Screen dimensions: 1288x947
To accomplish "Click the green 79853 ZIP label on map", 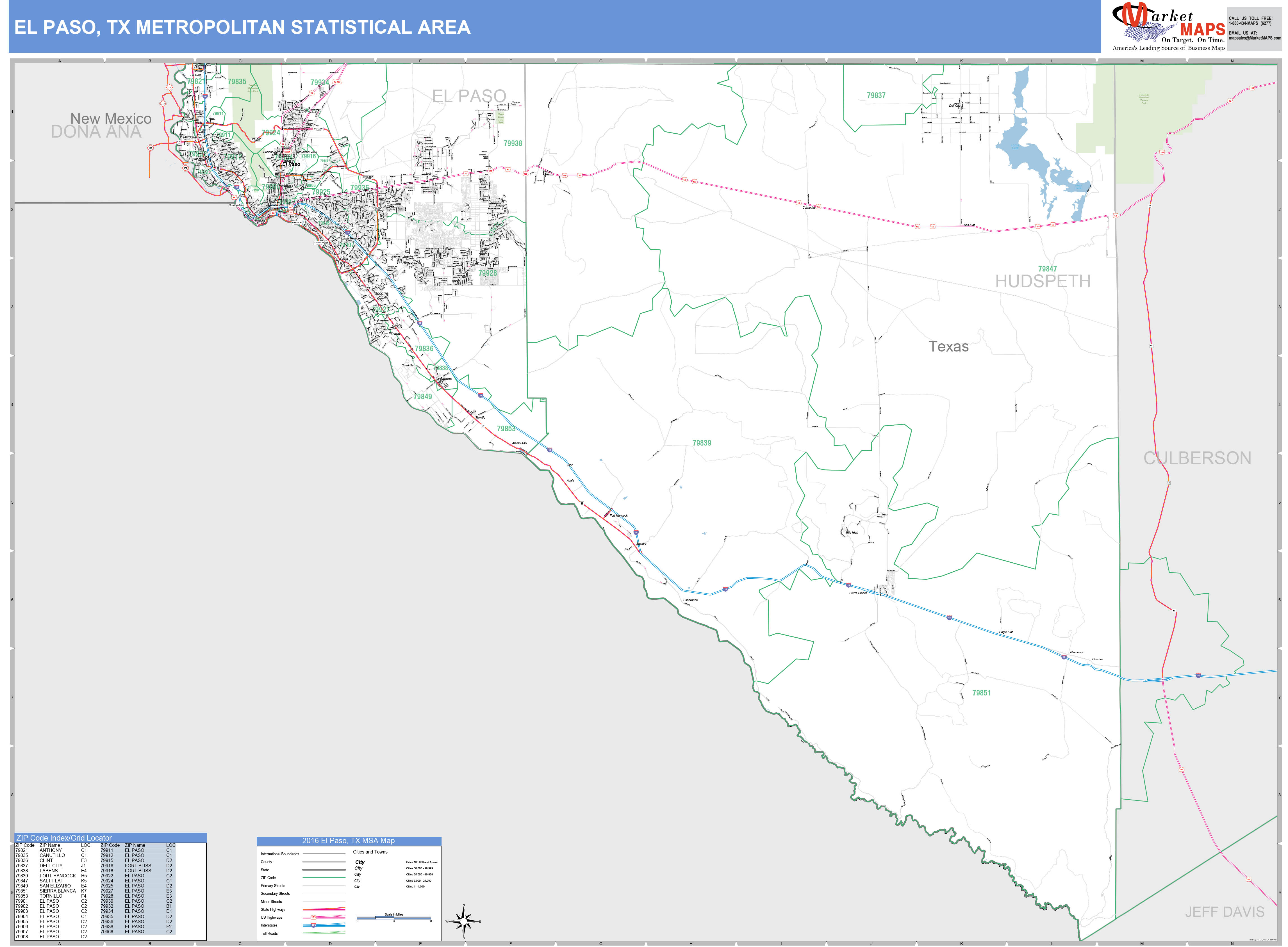I will (506, 429).
